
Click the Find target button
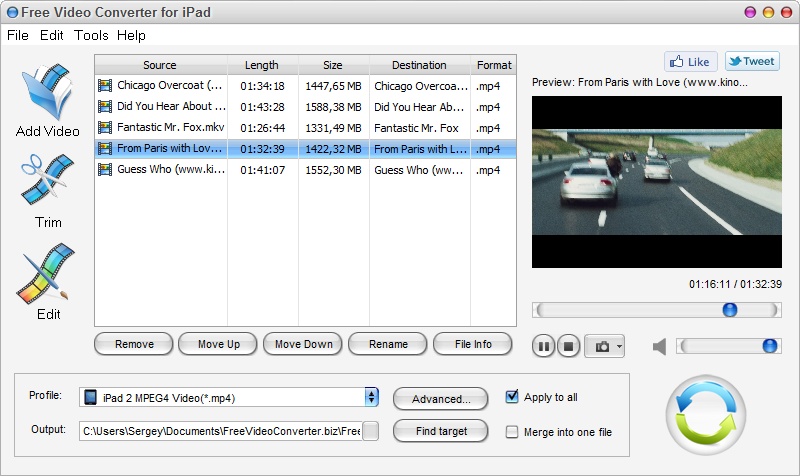[x=441, y=431]
